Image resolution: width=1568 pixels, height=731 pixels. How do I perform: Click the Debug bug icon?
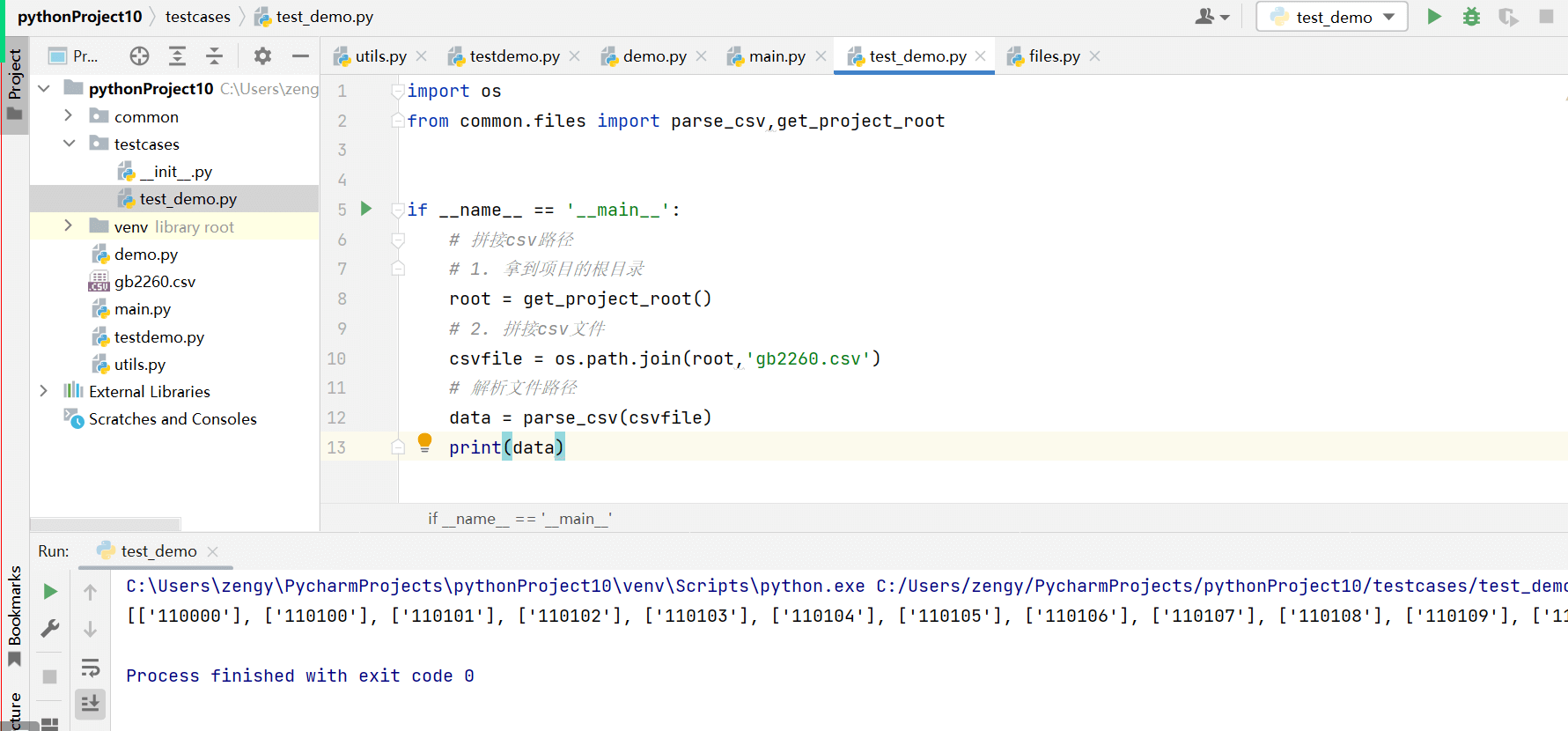(1471, 17)
